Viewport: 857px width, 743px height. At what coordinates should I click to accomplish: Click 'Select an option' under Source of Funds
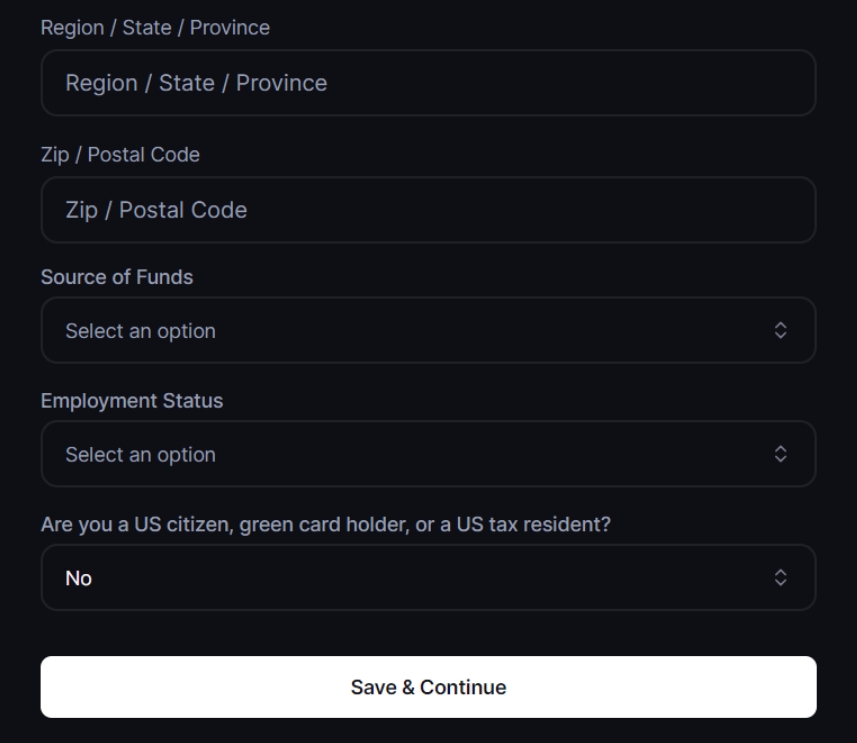140,330
